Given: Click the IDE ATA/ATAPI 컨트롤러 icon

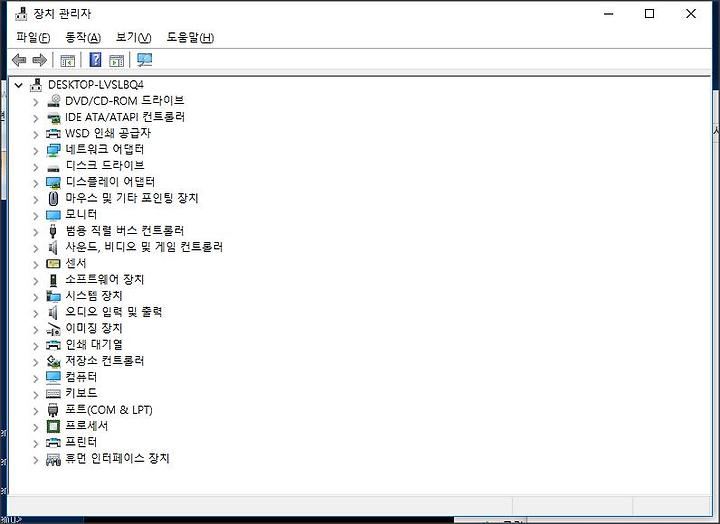Looking at the screenshot, I should (54, 118).
